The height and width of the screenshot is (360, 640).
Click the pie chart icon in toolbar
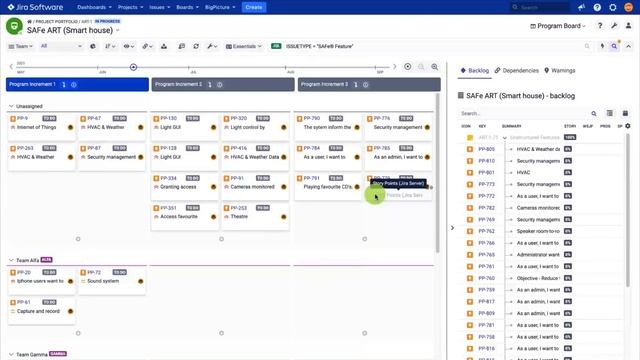[x=93, y=46]
